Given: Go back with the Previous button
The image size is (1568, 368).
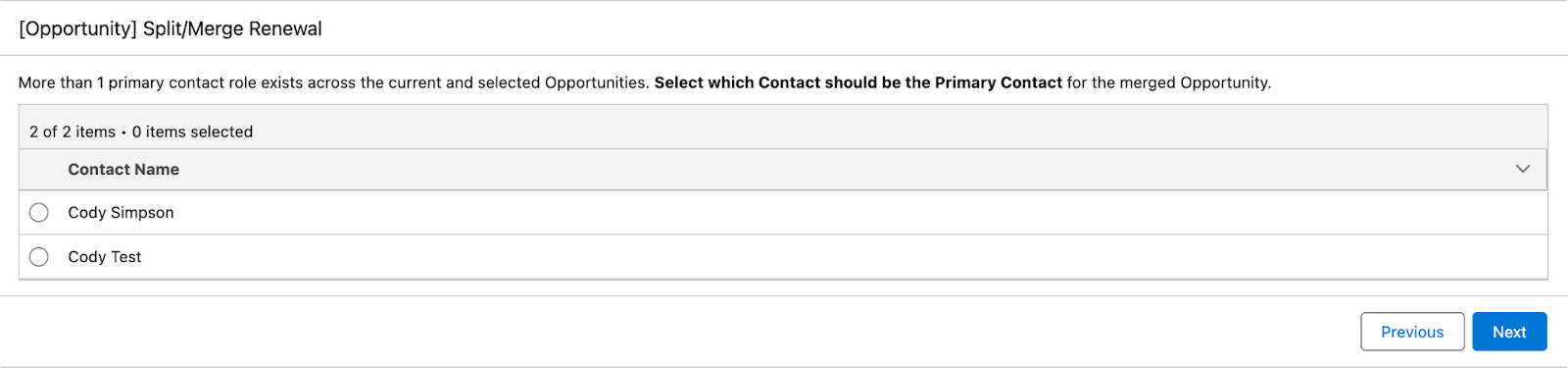Looking at the screenshot, I should click(1412, 332).
